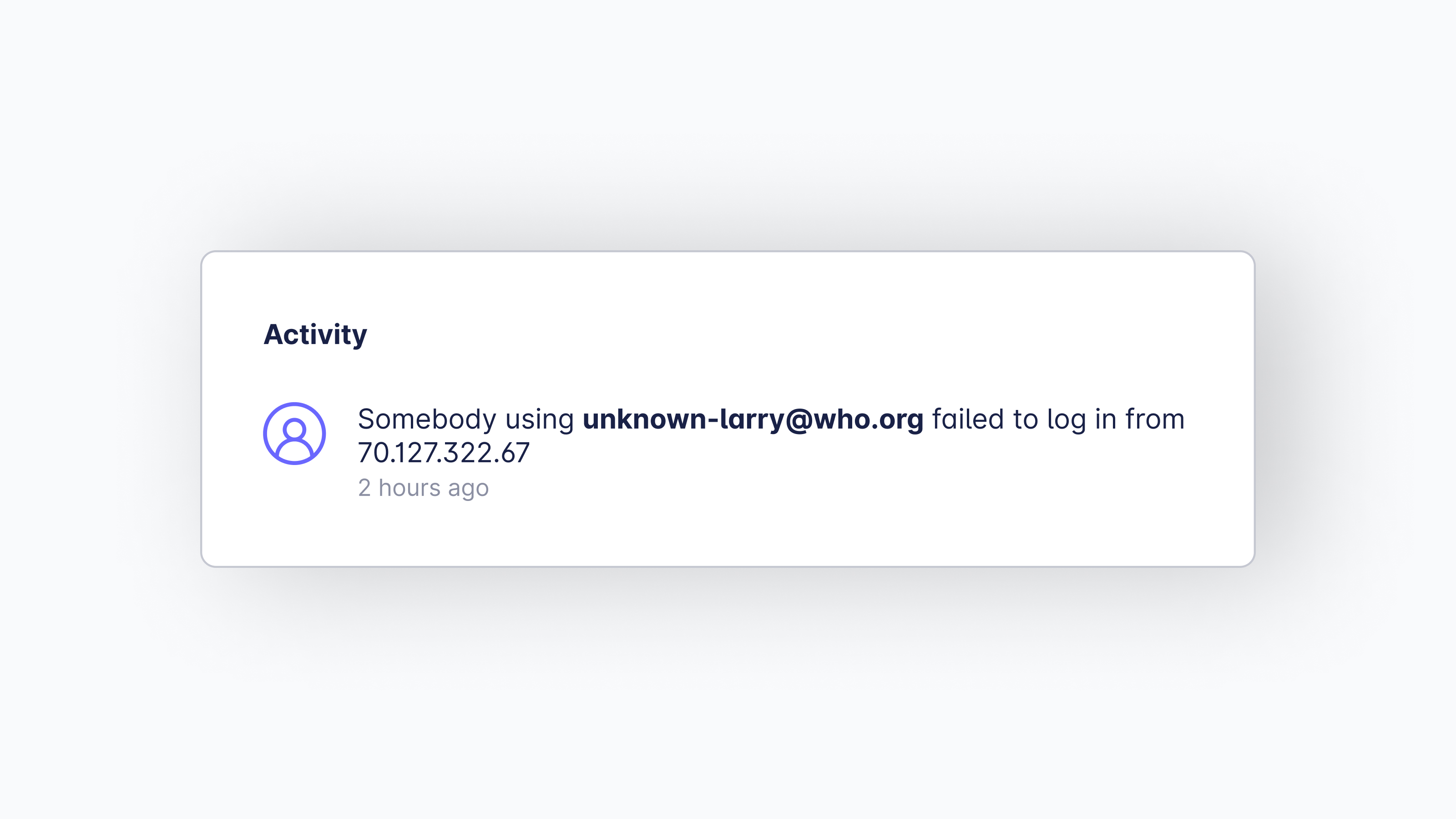The height and width of the screenshot is (819, 1456).
Task: Click the word hours in the timestamp
Action: 409,487
